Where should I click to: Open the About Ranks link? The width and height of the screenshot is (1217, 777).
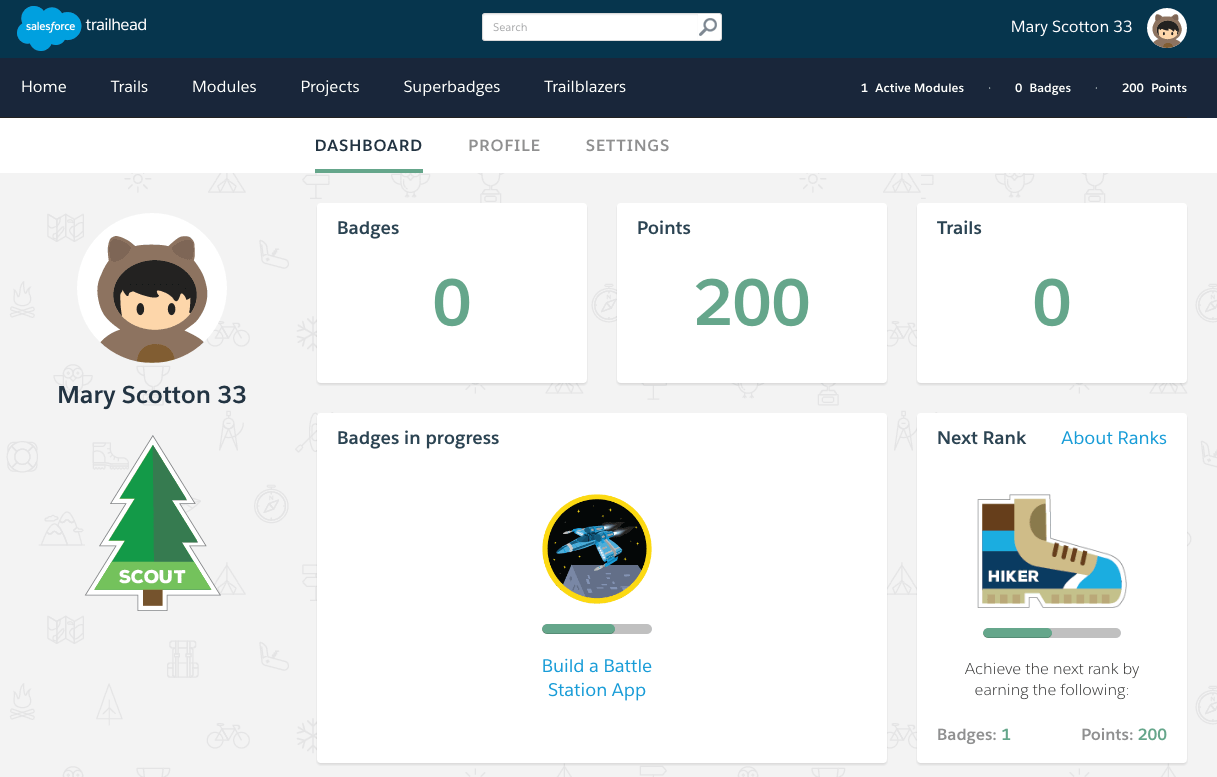(x=1114, y=438)
